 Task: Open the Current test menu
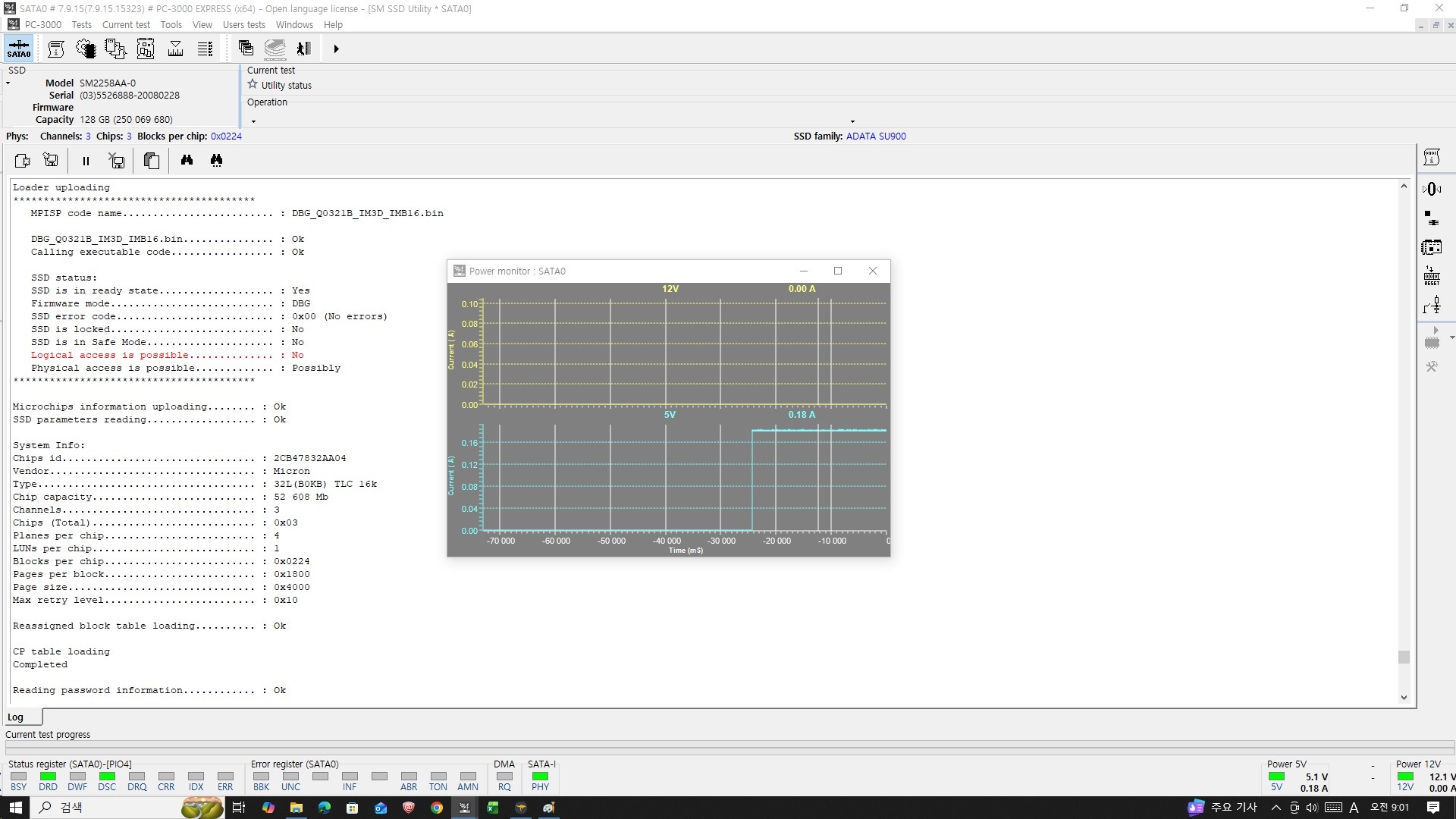coord(126,24)
